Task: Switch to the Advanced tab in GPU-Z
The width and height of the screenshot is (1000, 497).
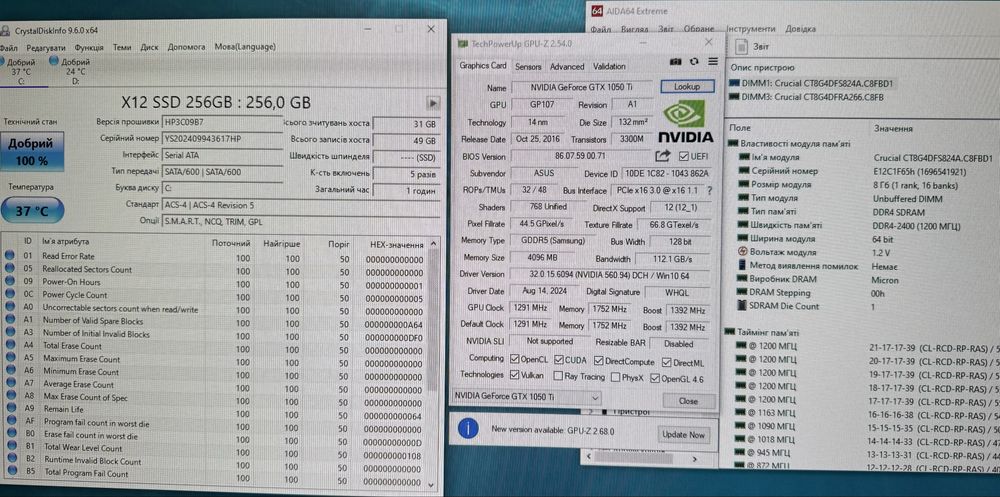Action: pos(567,66)
